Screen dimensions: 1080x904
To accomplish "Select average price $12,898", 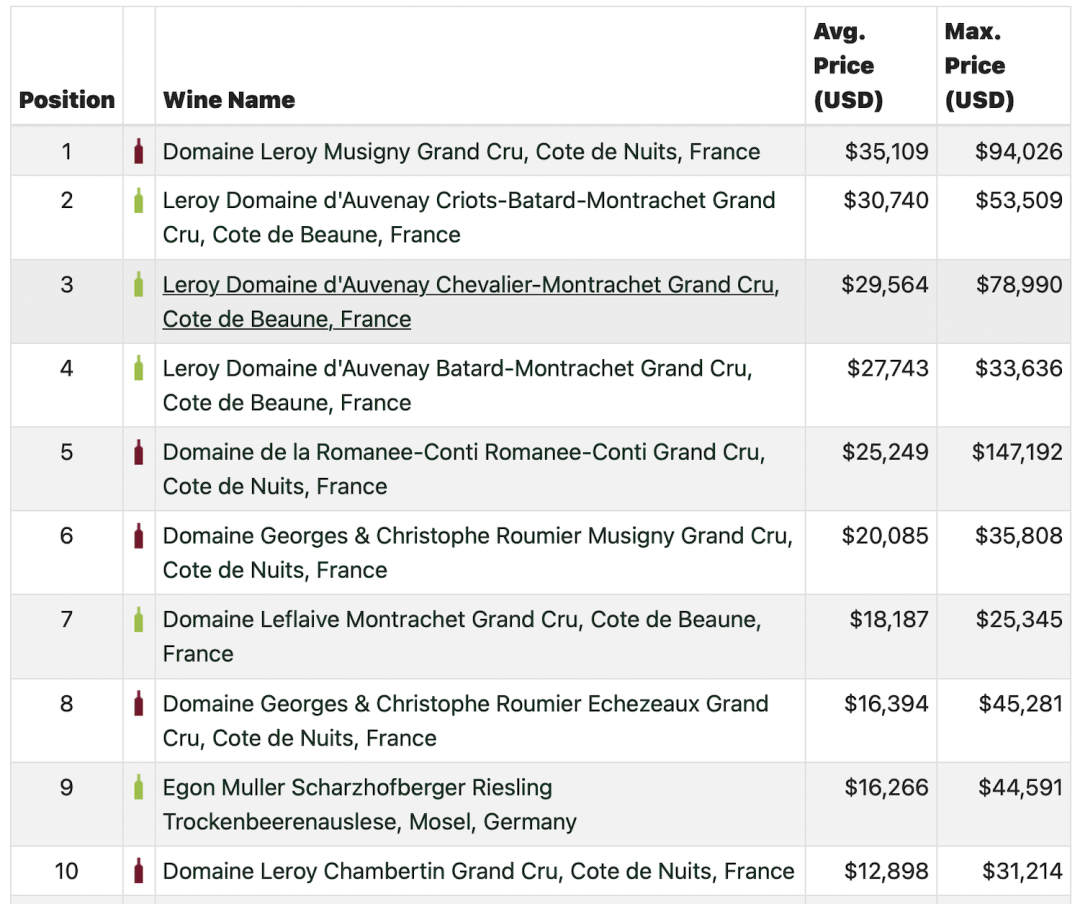I will pyautogui.click(x=886, y=871).
